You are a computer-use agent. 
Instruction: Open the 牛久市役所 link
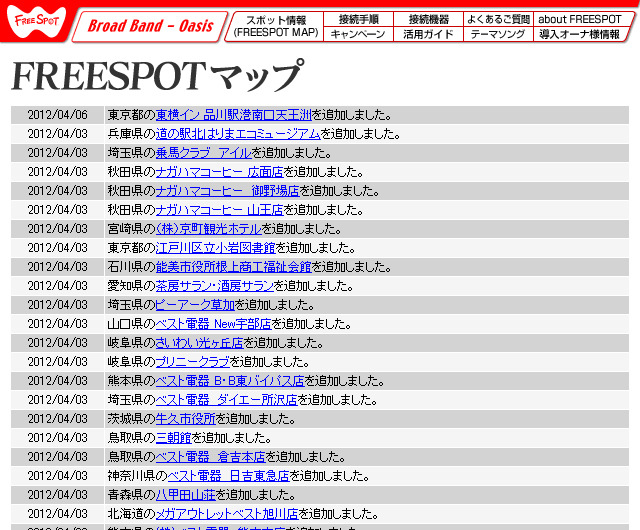[x=186, y=419]
